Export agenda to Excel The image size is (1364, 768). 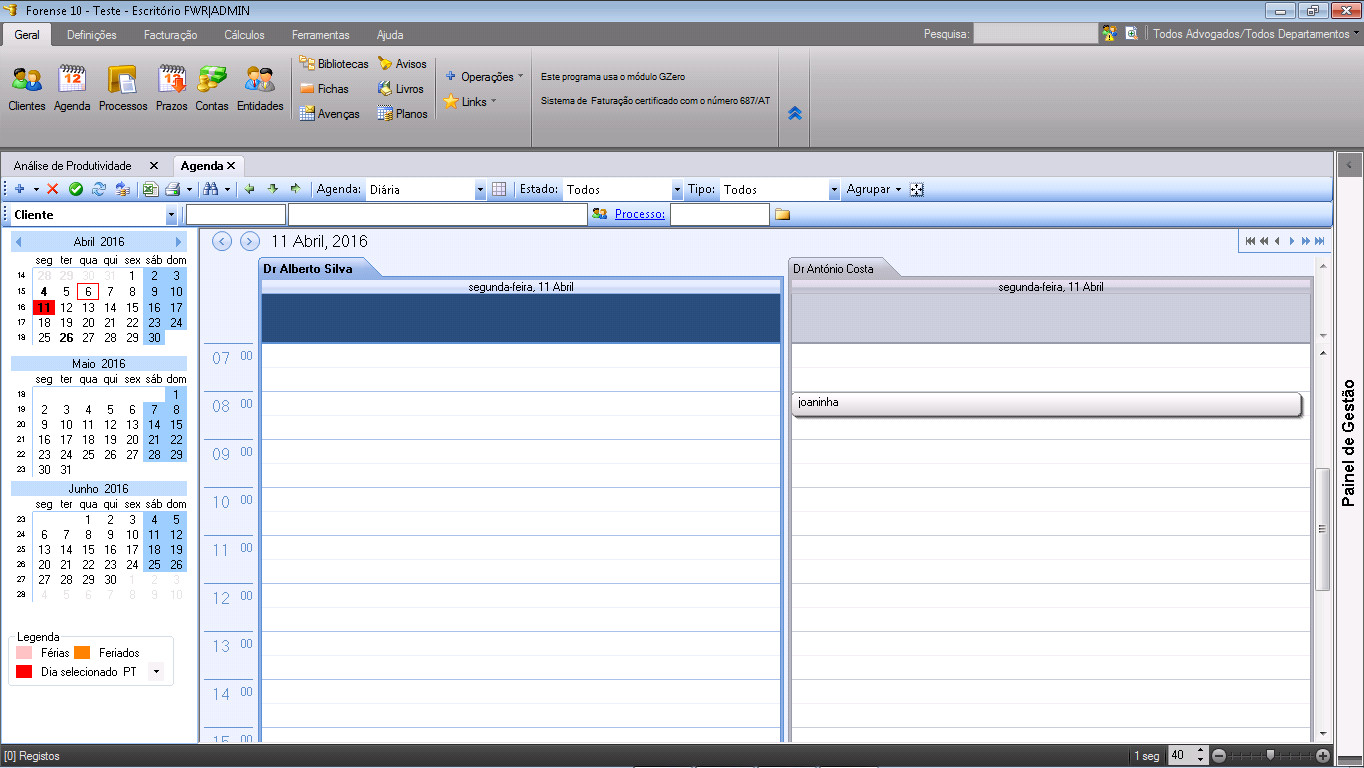(150, 189)
